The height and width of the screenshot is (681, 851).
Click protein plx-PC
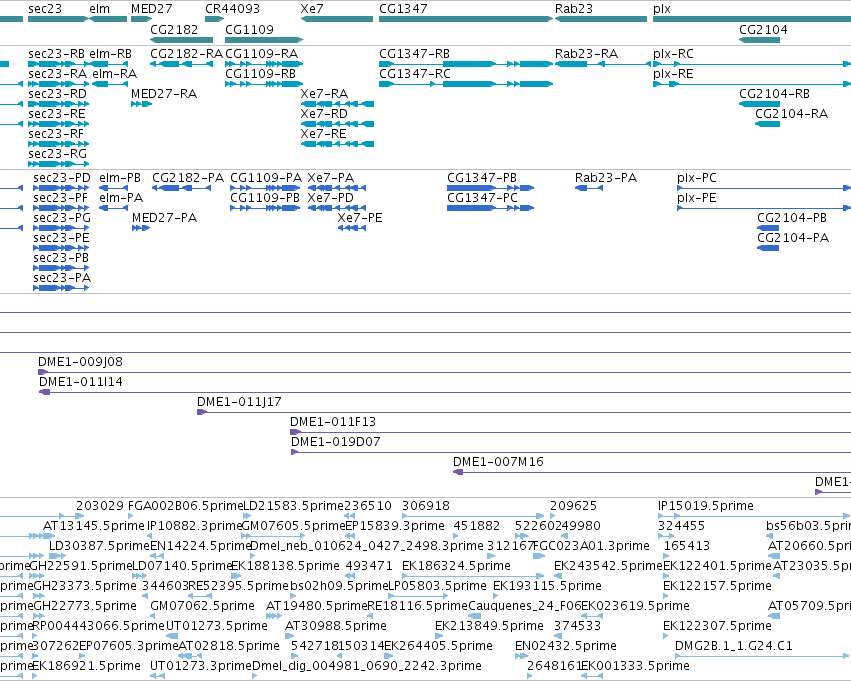click(697, 178)
